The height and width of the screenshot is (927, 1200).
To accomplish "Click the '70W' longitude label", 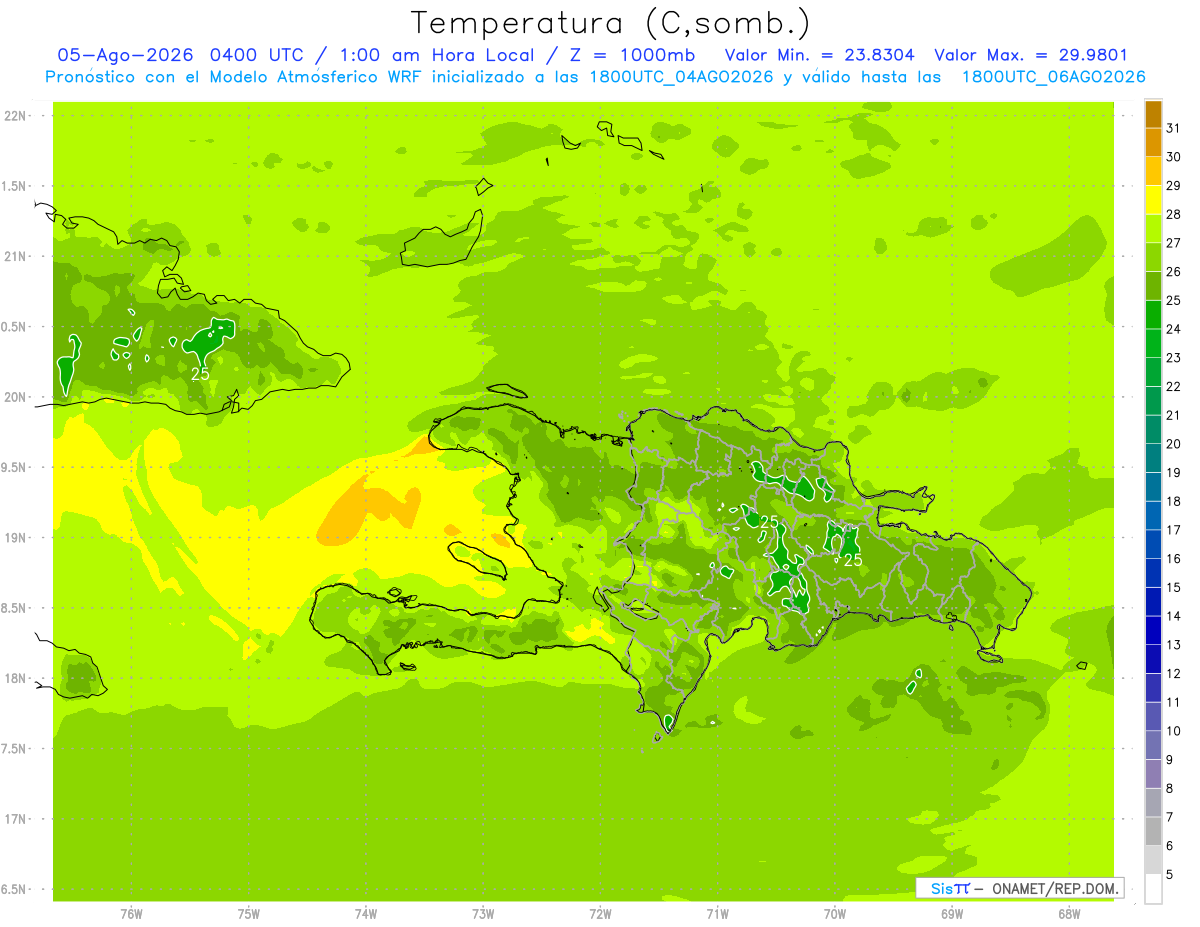I will 835,914.
